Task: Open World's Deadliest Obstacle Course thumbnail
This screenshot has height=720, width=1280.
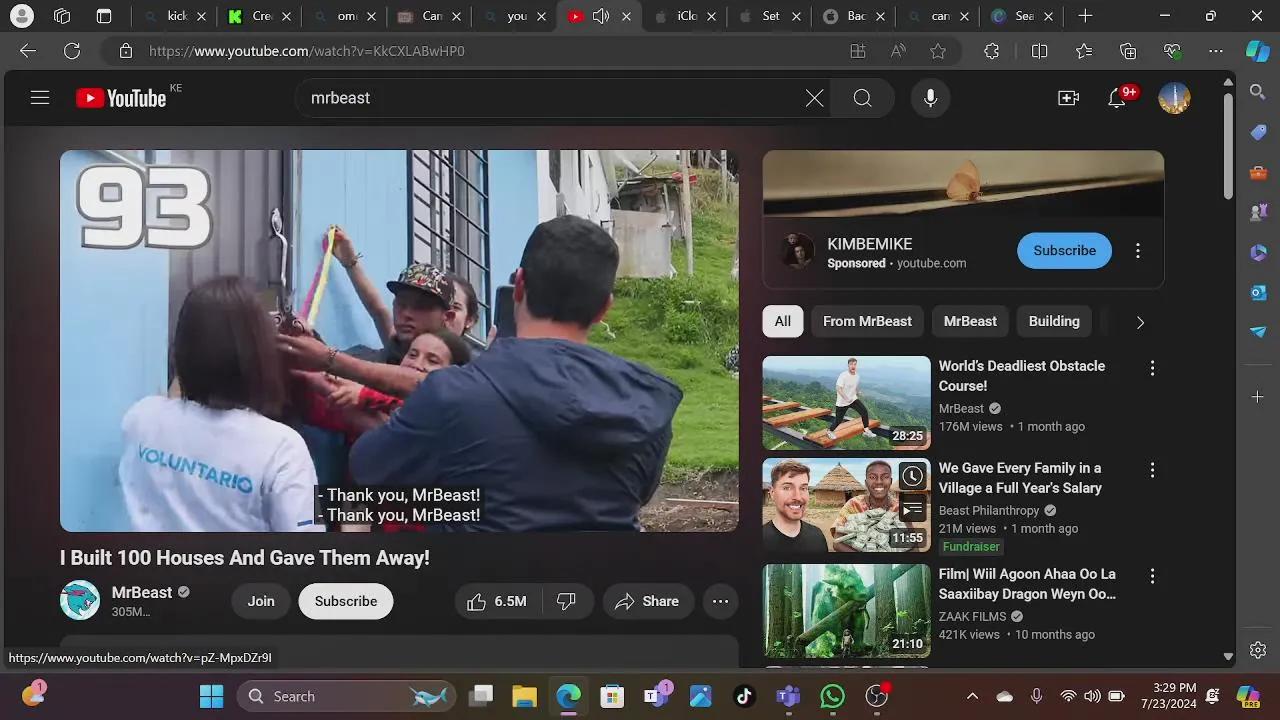Action: point(846,403)
